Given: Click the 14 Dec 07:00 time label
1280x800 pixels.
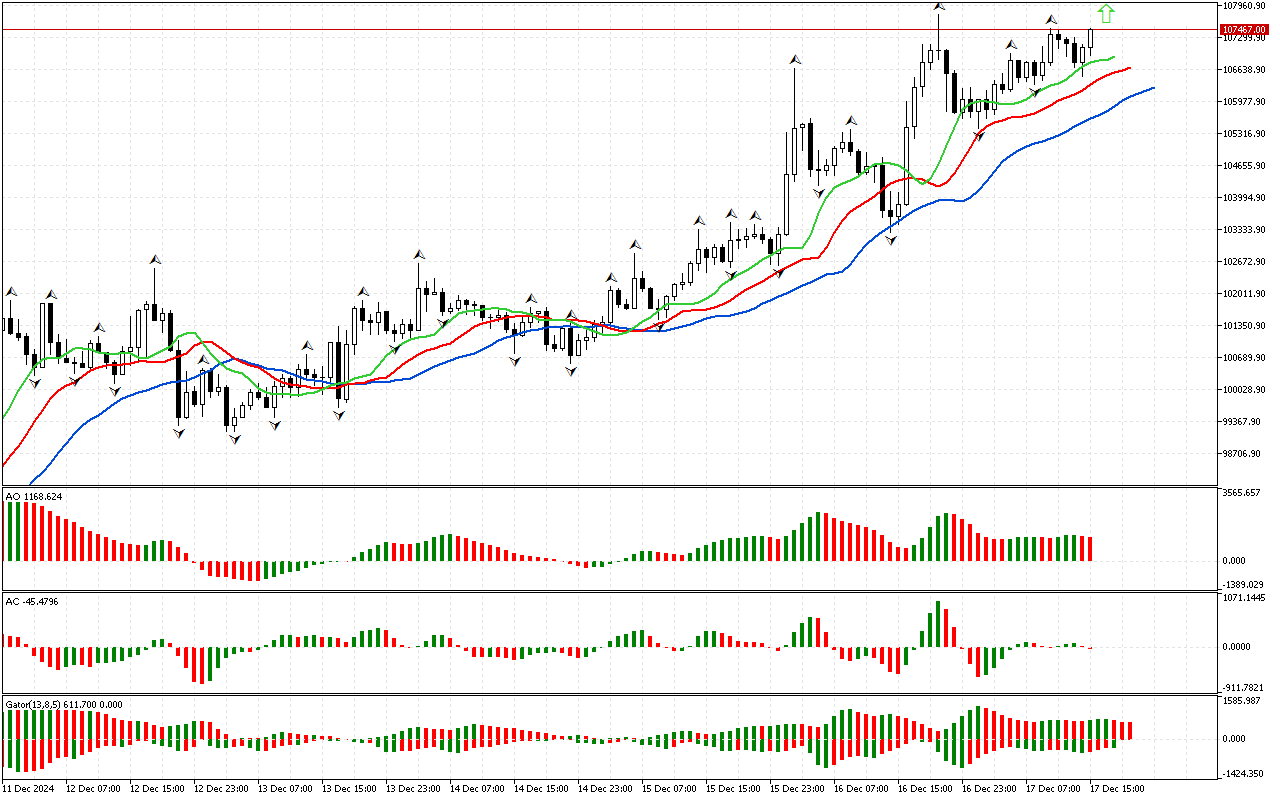Looking at the screenshot, I should tap(476, 789).
